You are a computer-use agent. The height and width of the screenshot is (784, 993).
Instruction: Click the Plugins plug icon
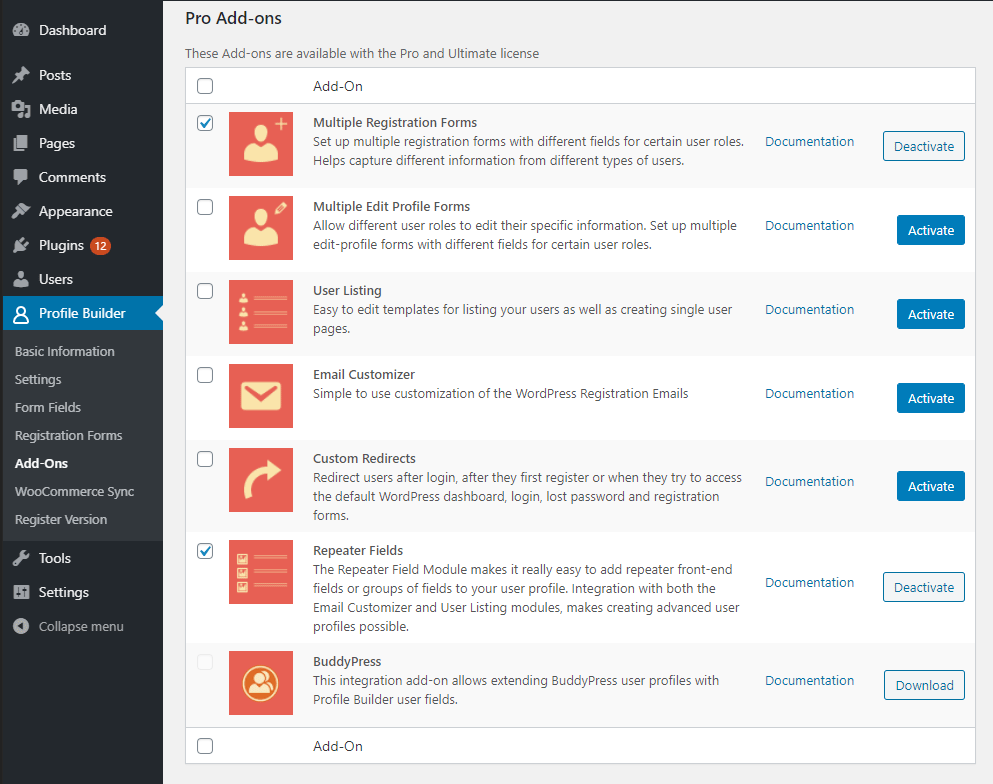pyautogui.click(x=21, y=245)
